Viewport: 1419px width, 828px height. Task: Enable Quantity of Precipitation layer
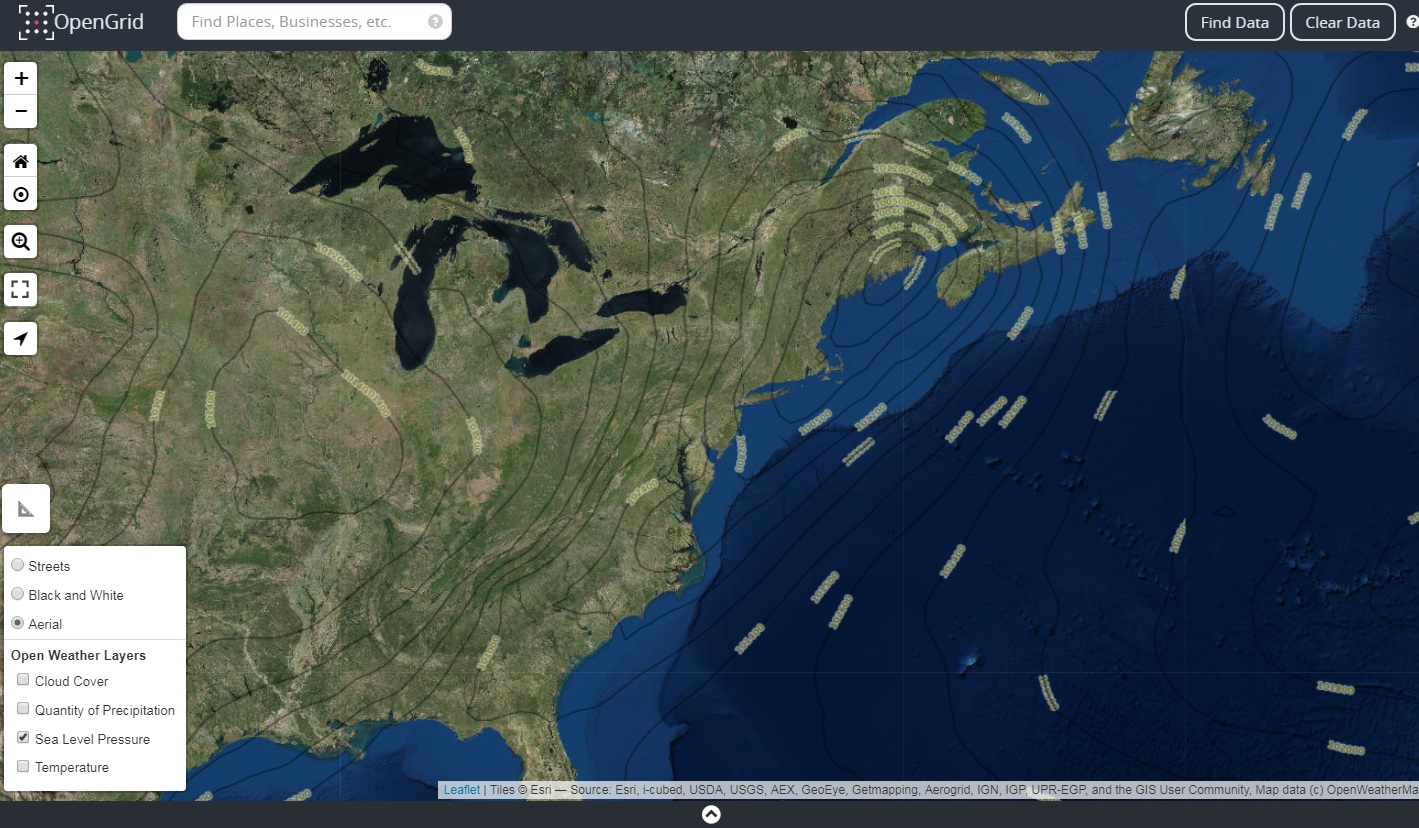click(23, 709)
